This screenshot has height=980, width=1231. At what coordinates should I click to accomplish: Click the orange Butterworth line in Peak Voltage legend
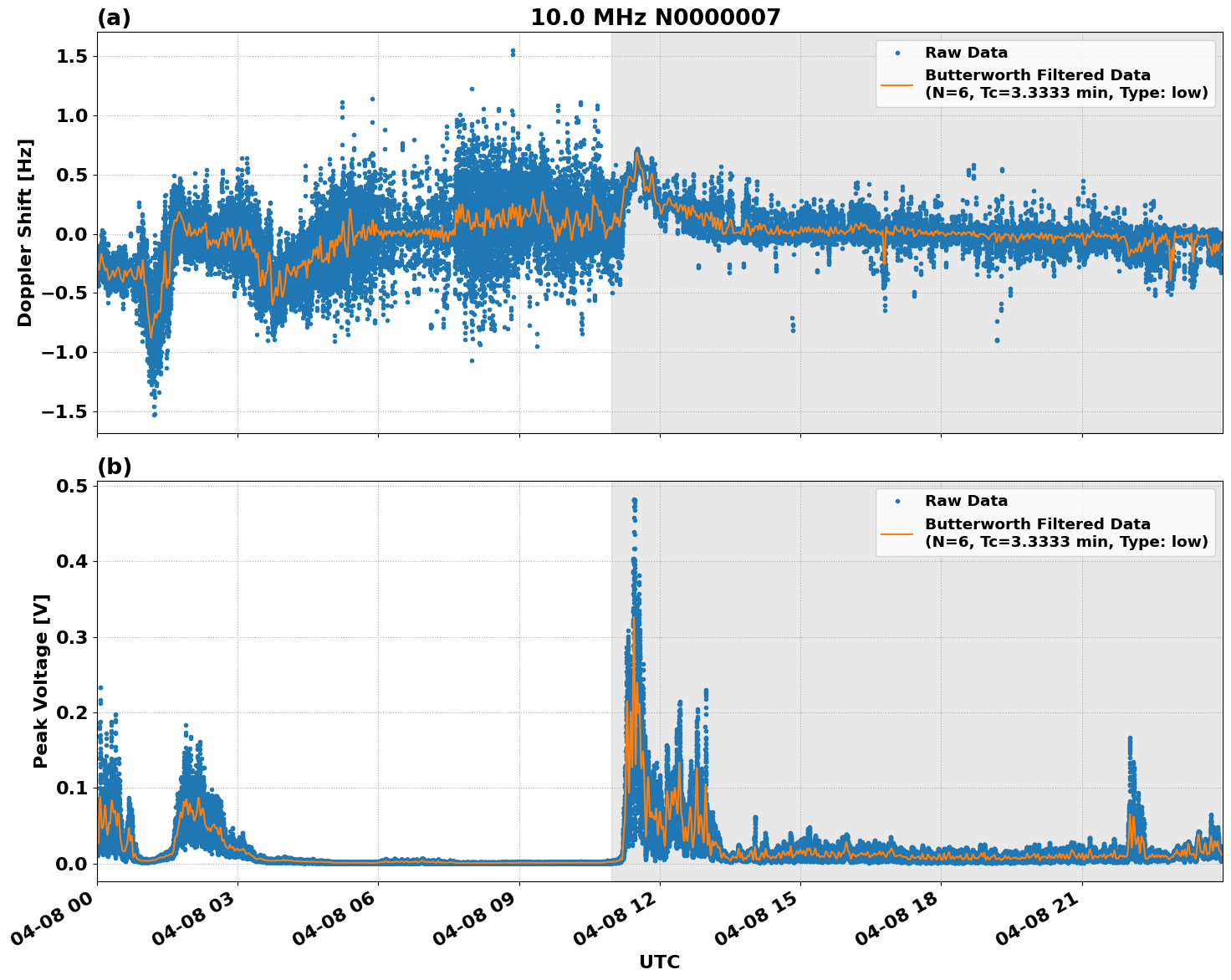(897, 533)
